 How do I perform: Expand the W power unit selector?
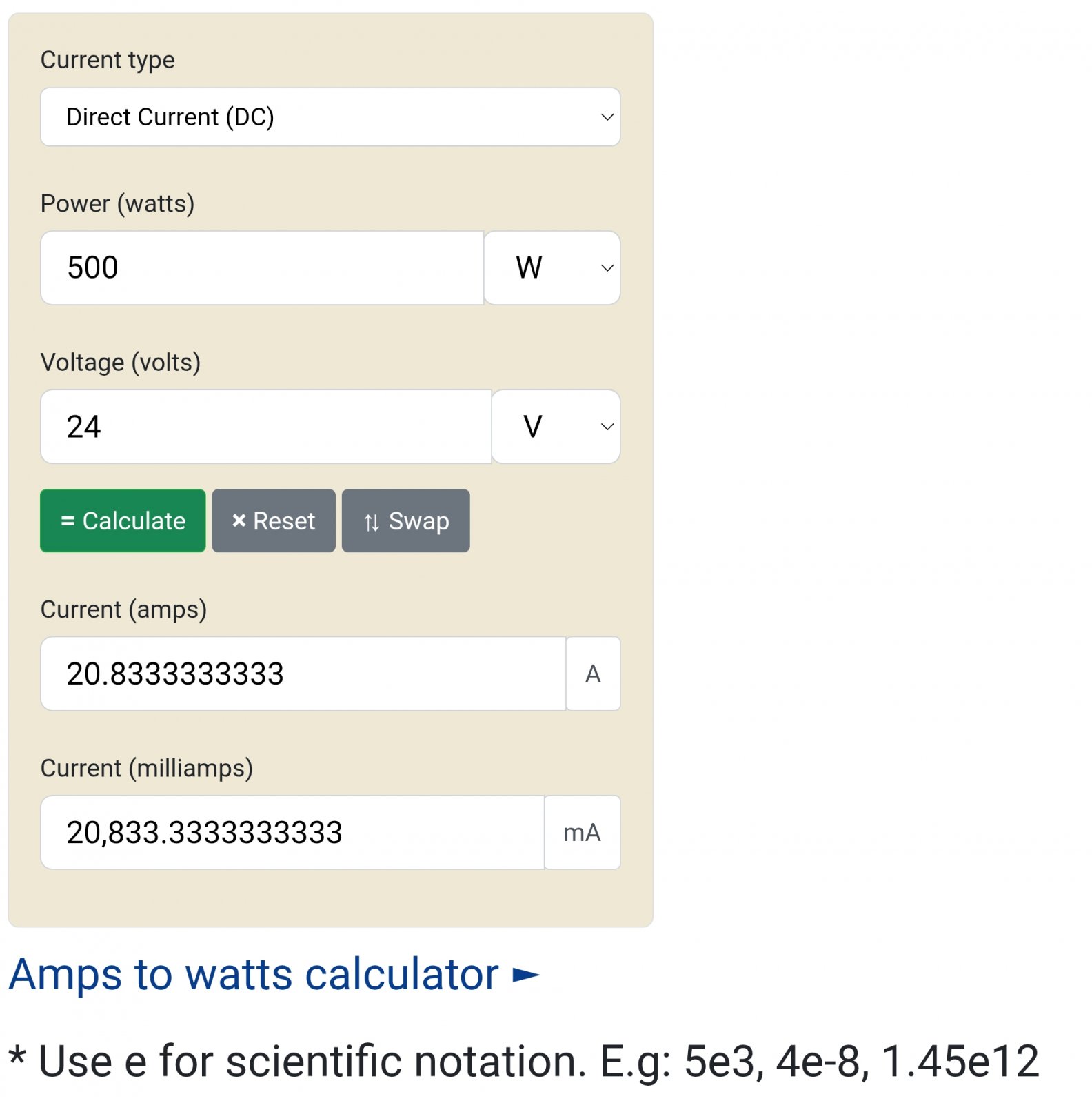click(552, 267)
